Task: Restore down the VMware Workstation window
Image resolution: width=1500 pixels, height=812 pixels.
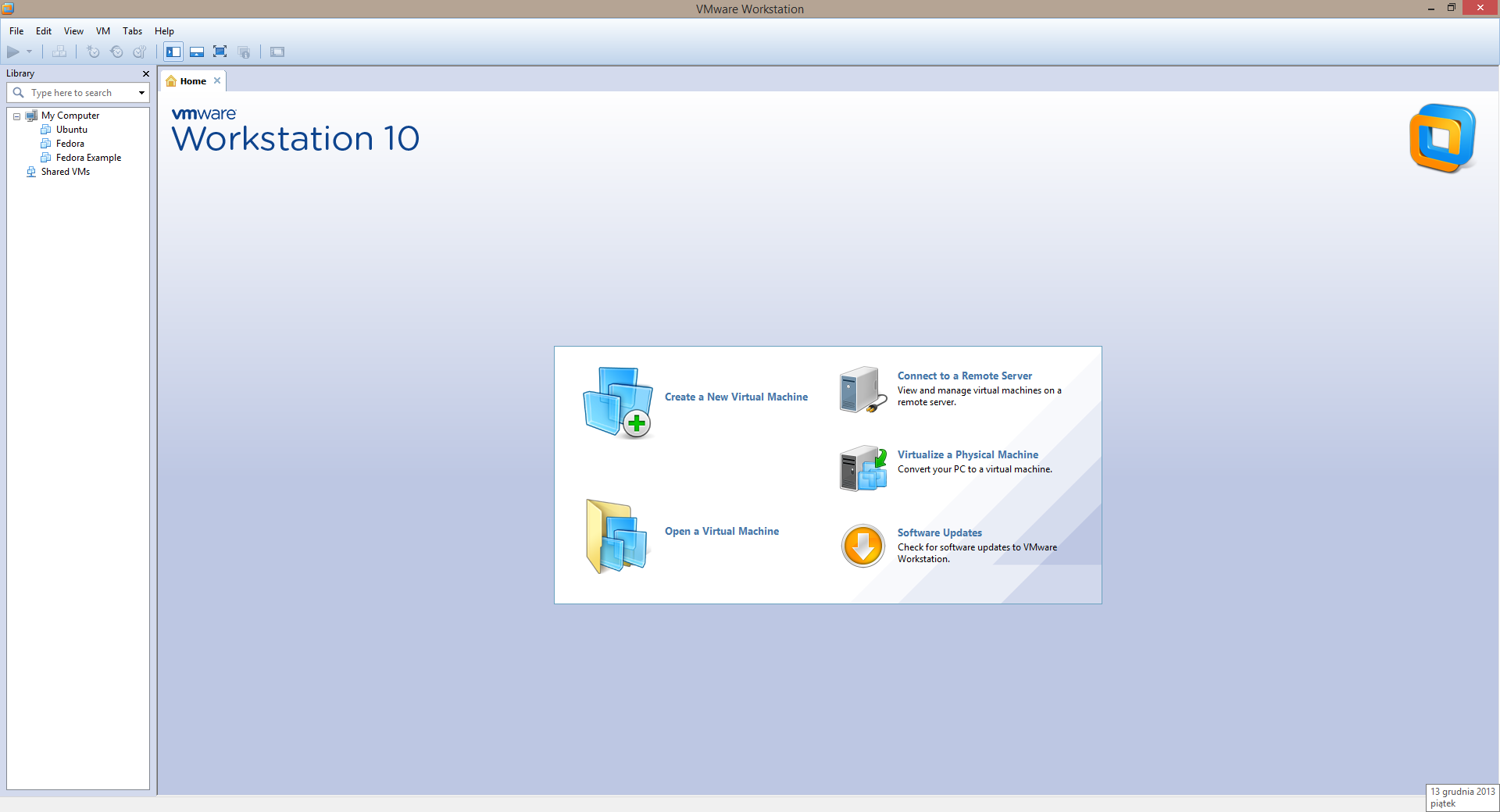Action: pyautogui.click(x=1452, y=8)
